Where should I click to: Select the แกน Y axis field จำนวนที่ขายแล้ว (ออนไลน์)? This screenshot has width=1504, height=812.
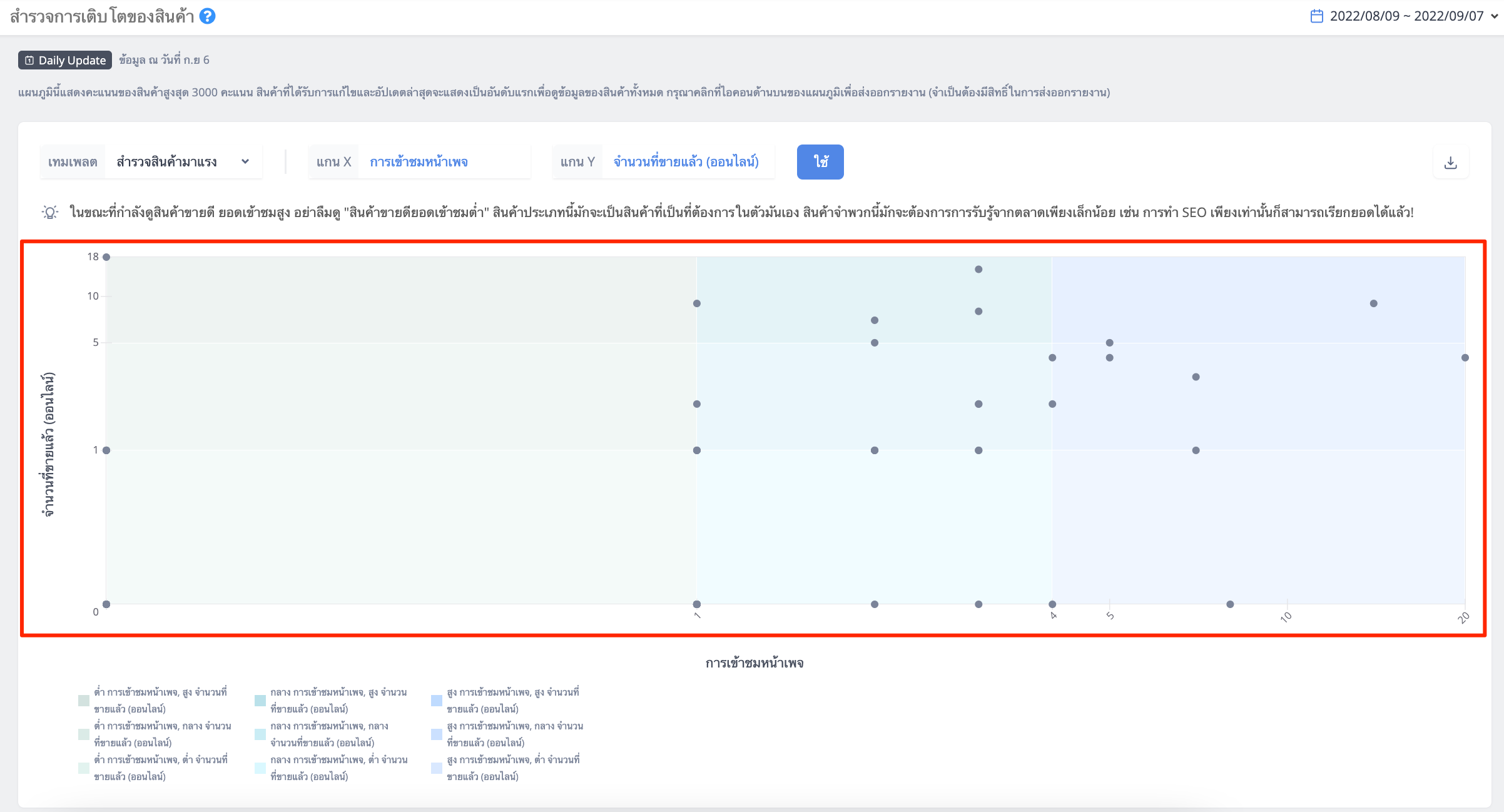click(x=663, y=162)
